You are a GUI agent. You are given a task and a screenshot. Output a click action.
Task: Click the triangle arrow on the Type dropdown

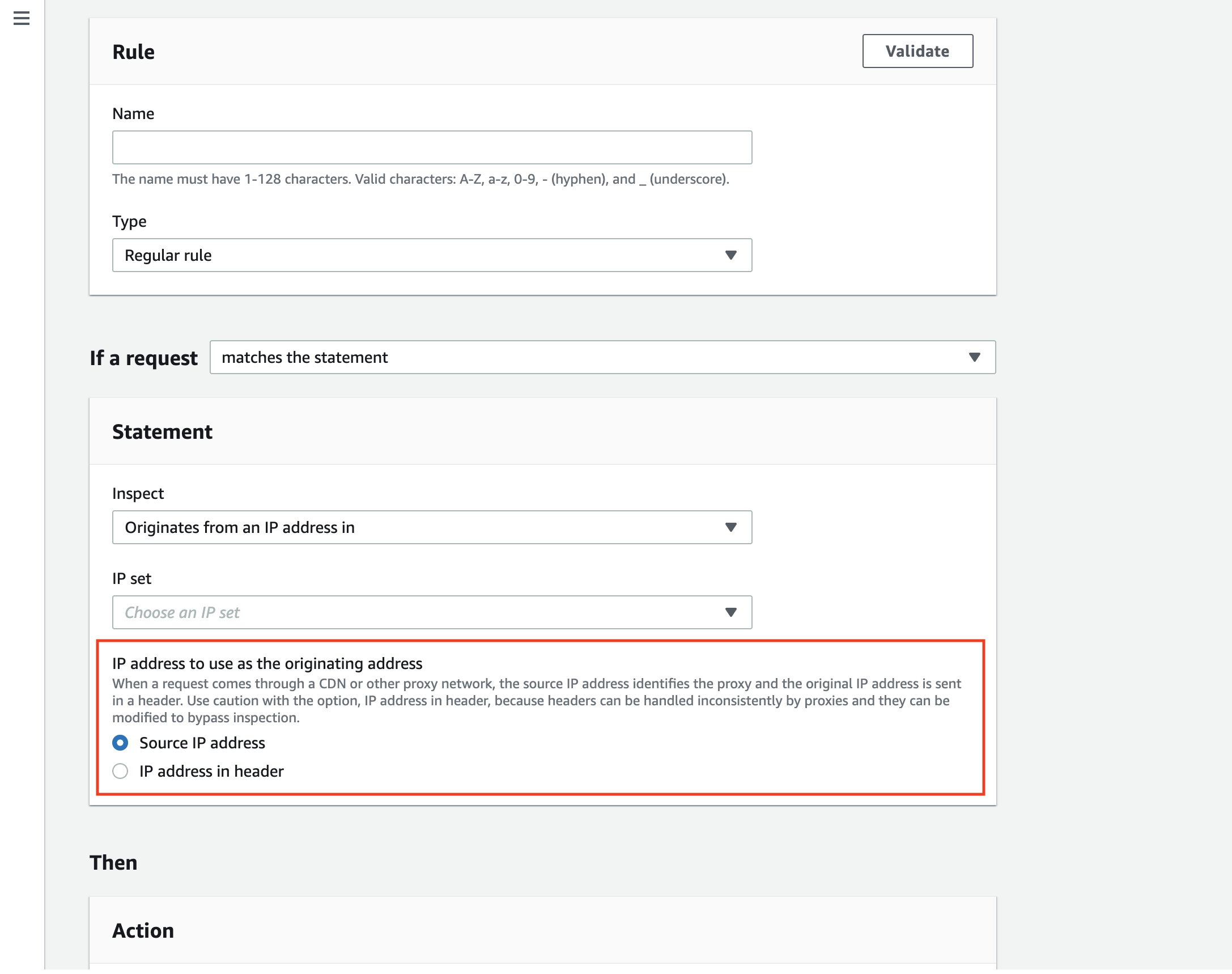(x=730, y=255)
